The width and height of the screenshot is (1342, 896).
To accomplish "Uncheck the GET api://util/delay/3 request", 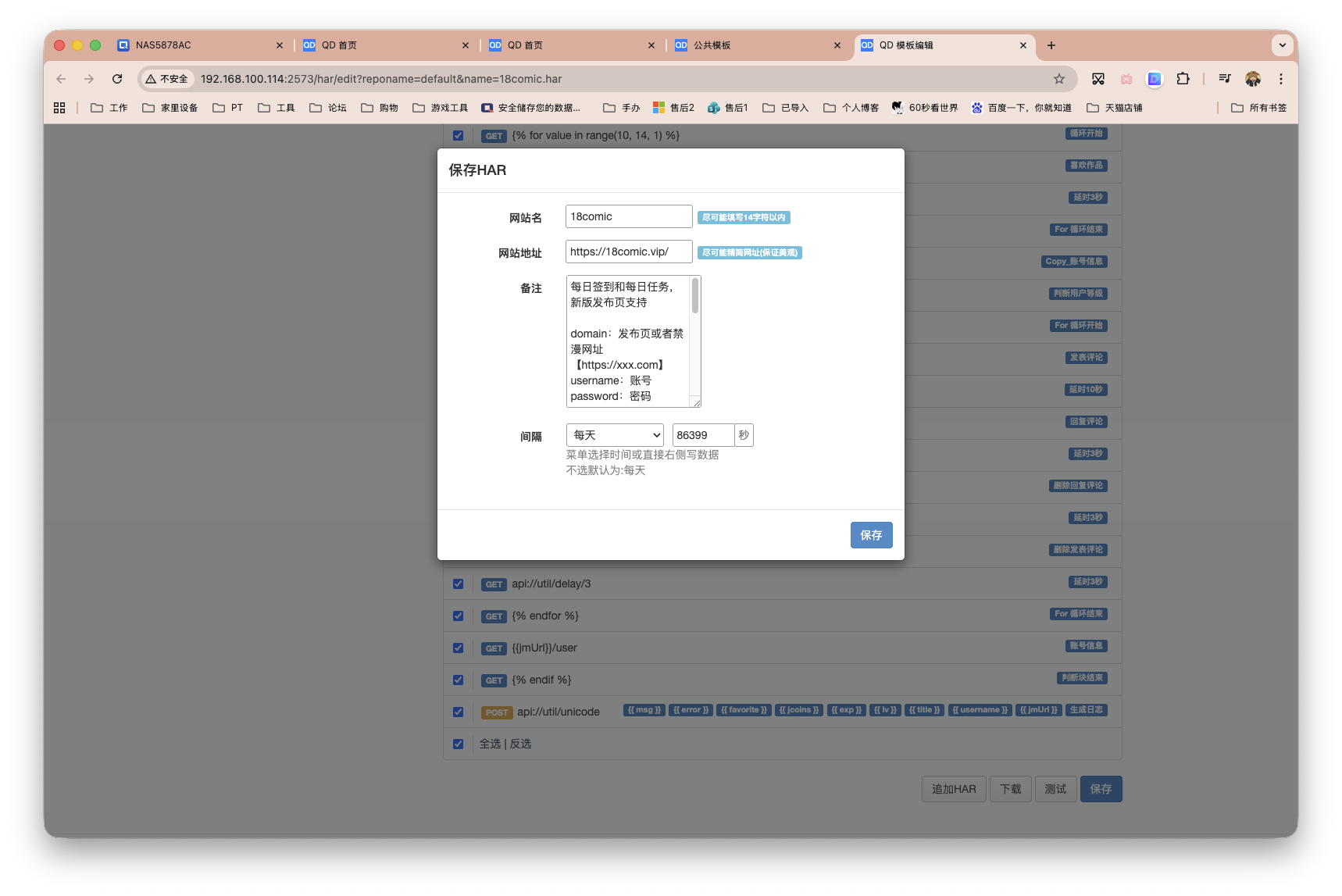I will [458, 584].
